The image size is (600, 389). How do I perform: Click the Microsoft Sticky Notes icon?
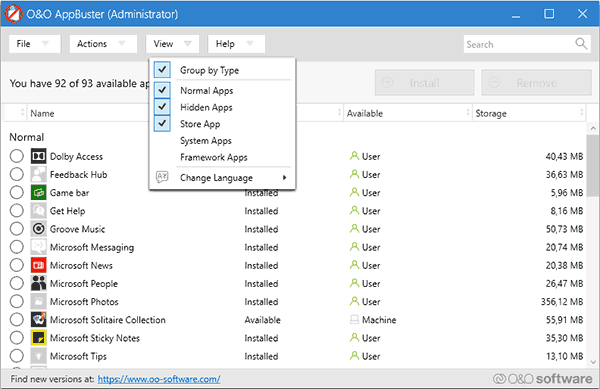(39, 338)
